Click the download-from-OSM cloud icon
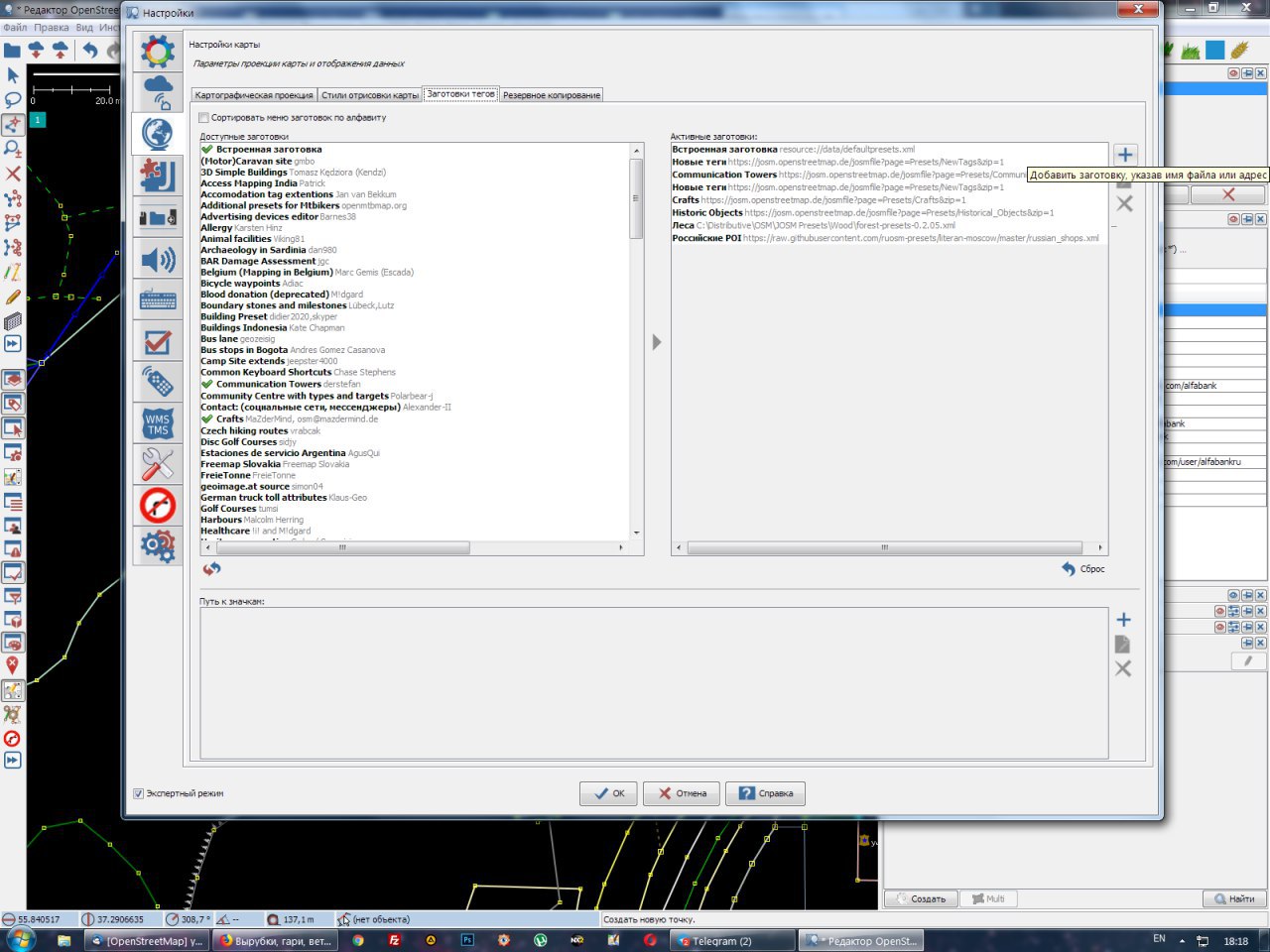This screenshot has width=1270, height=952. coord(37,50)
